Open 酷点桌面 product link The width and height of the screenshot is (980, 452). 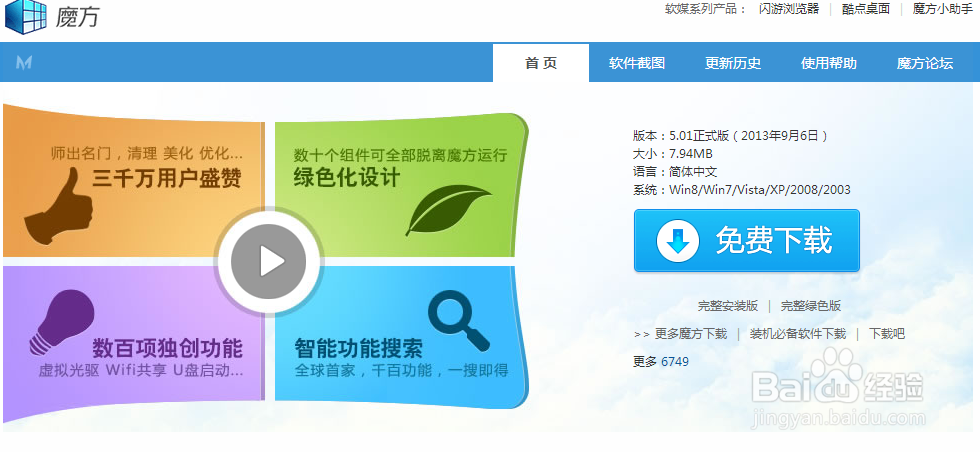[866, 9]
